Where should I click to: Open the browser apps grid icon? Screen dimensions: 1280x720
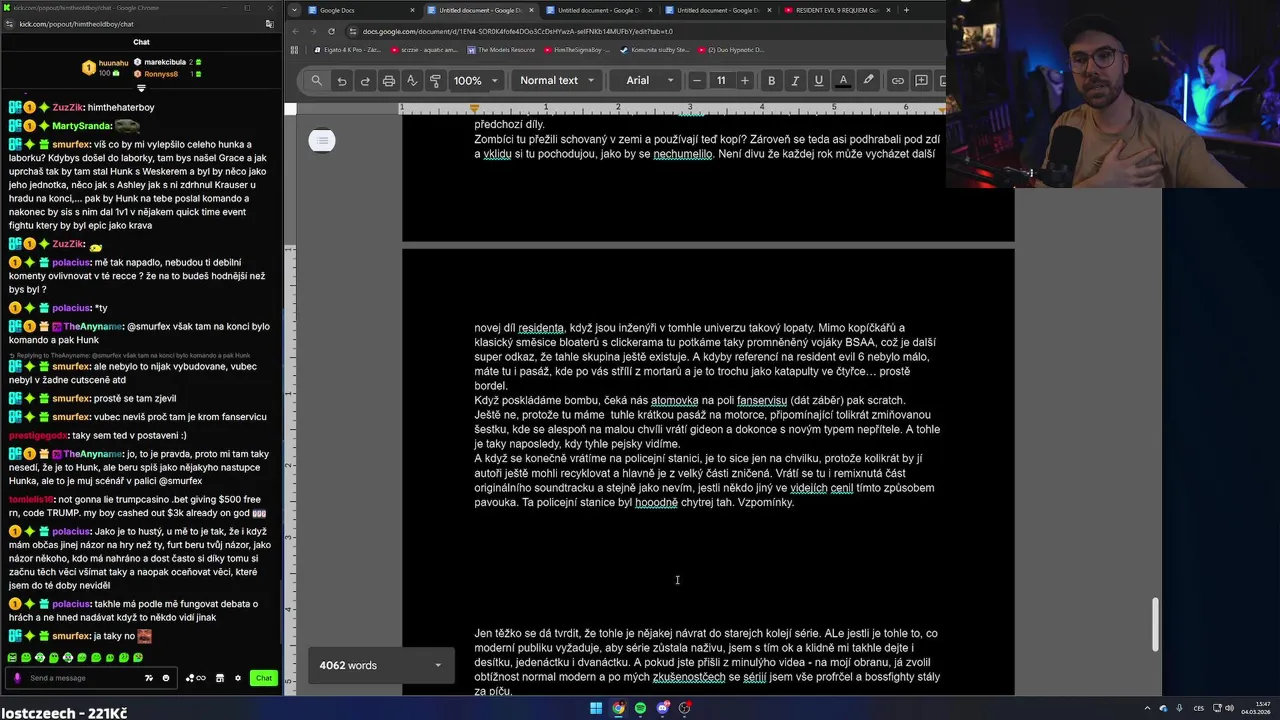[x=296, y=49]
